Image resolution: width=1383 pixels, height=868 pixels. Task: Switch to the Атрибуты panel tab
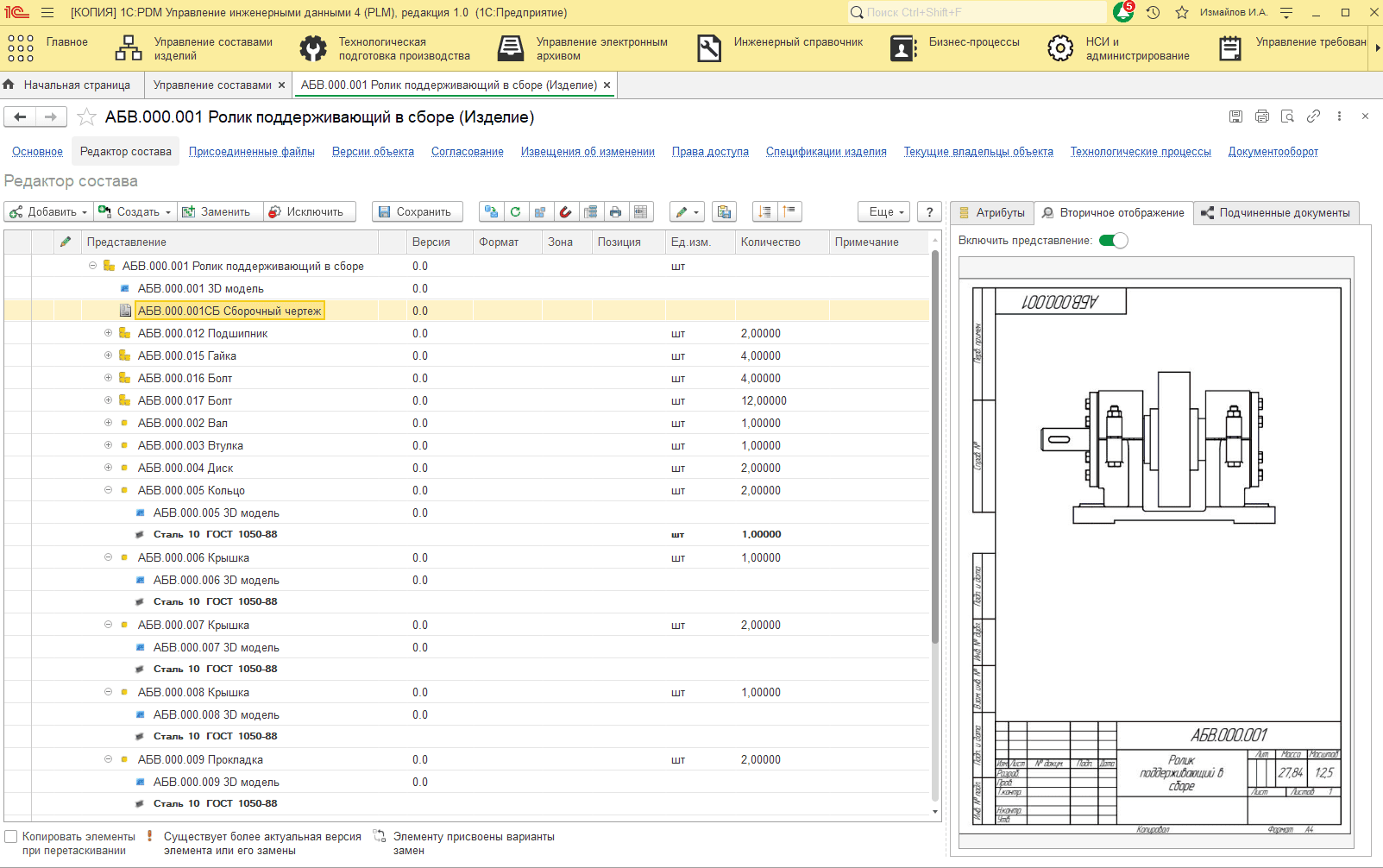coord(991,212)
